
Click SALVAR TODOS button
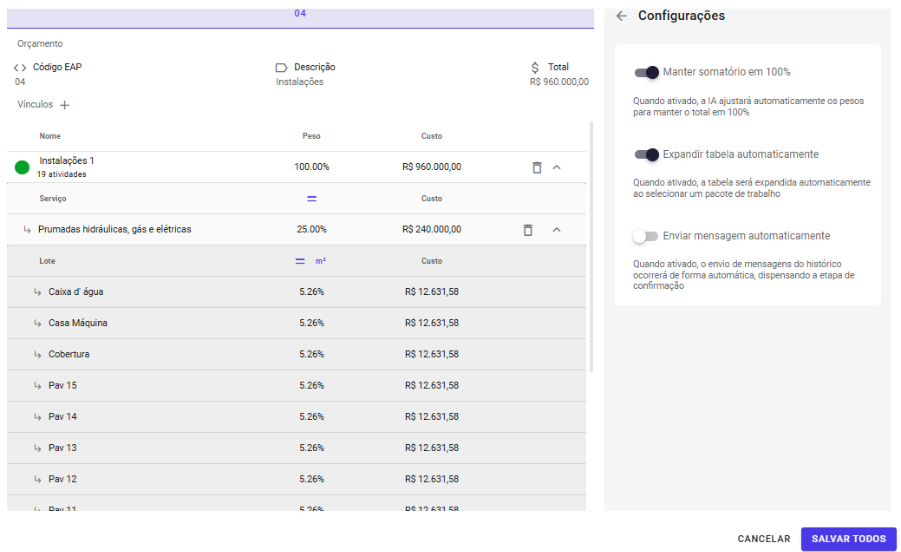coord(849,539)
